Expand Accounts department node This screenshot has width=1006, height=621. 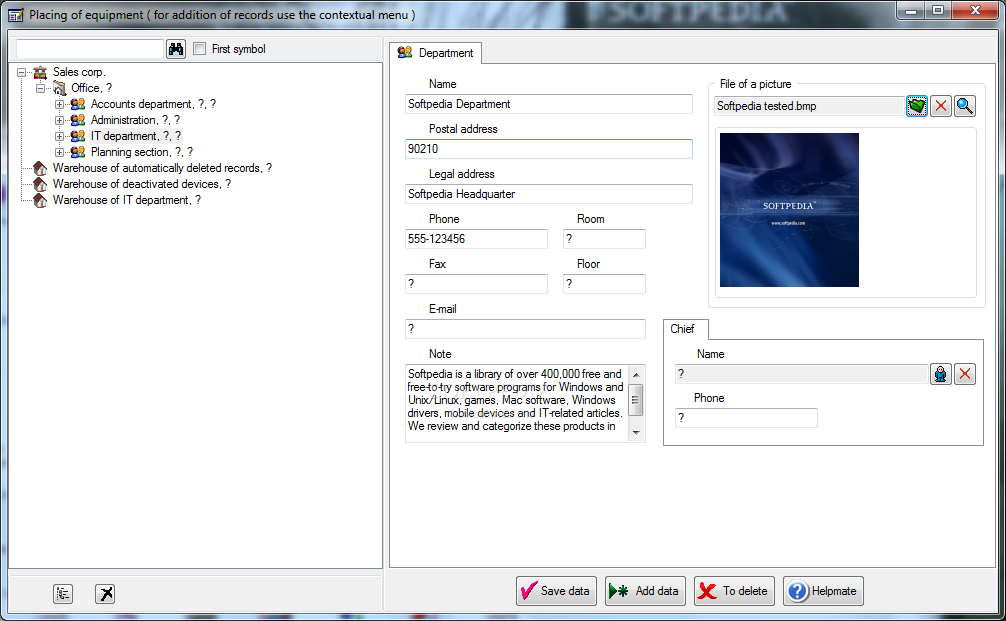(x=59, y=105)
